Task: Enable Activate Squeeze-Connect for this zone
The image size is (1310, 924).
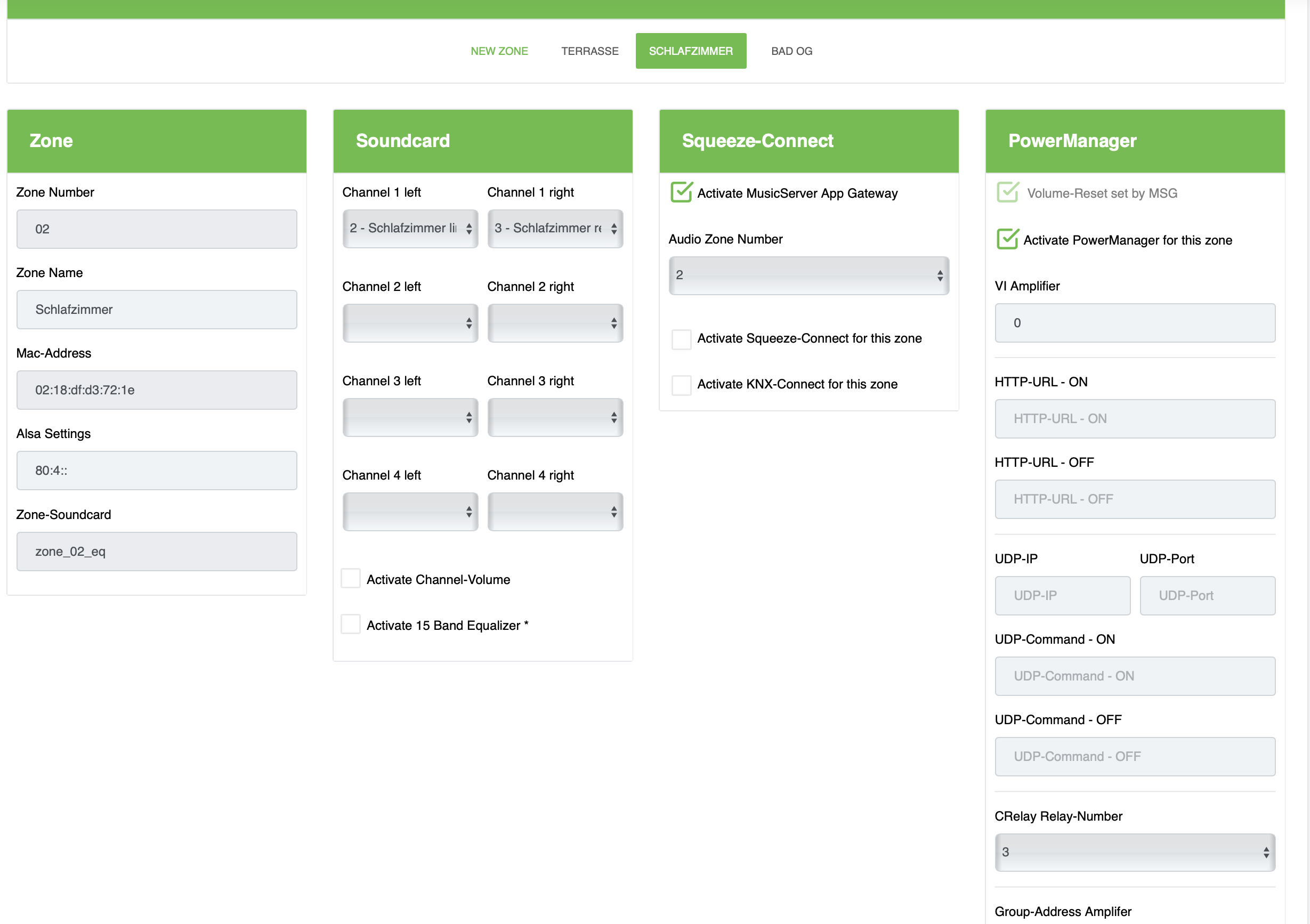Action: [681, 339]
